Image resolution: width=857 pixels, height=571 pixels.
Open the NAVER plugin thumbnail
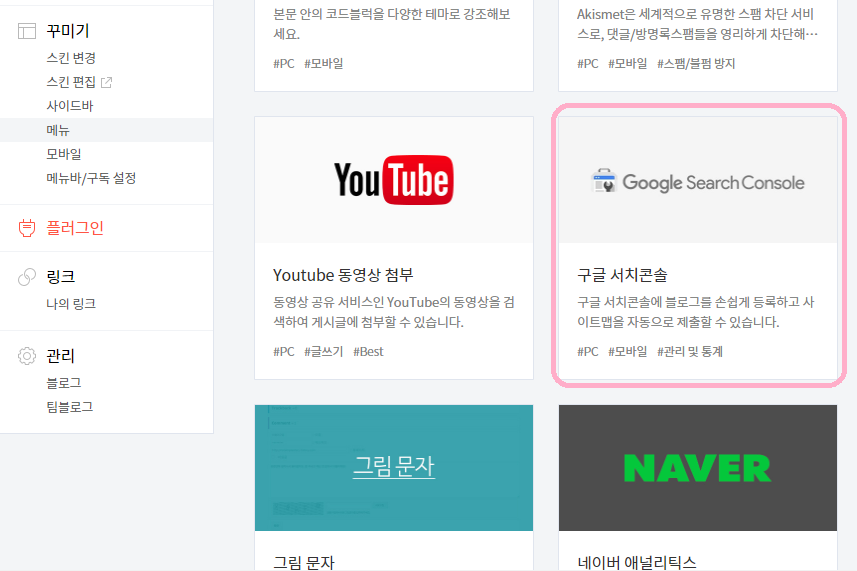point(698,468)
